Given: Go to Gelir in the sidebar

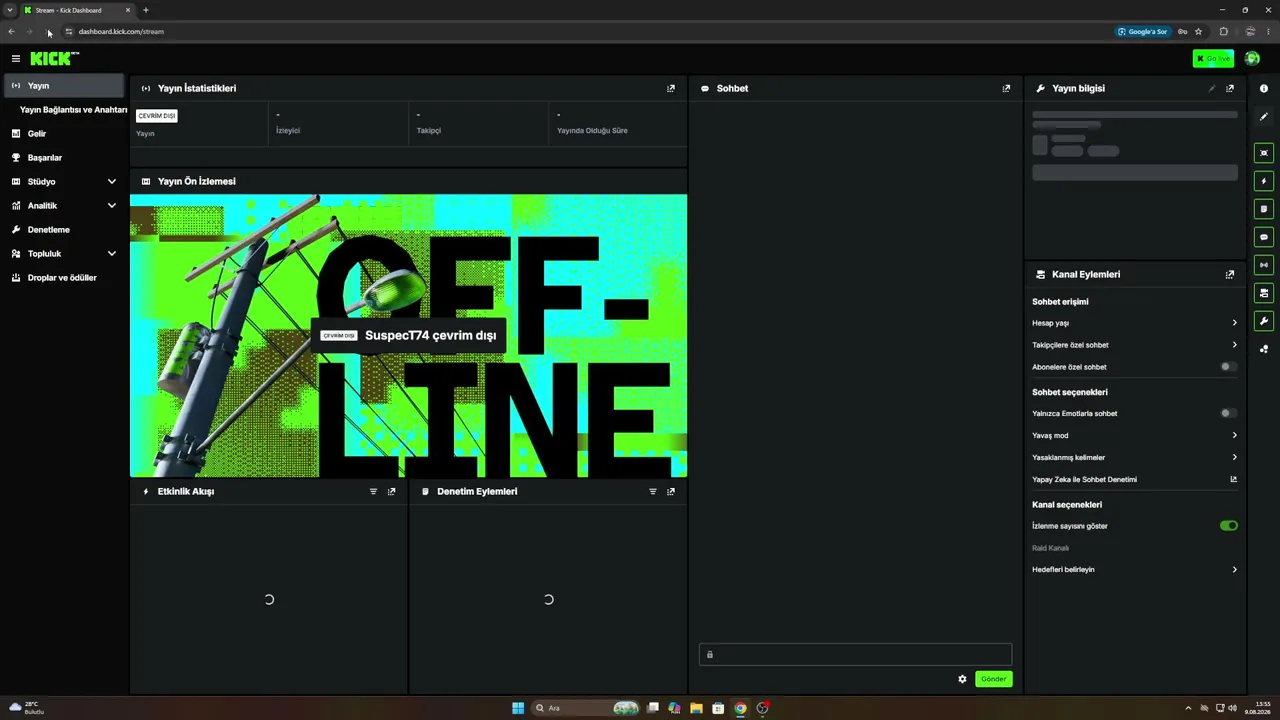Looking at the screenshot, I should (64, 133).
